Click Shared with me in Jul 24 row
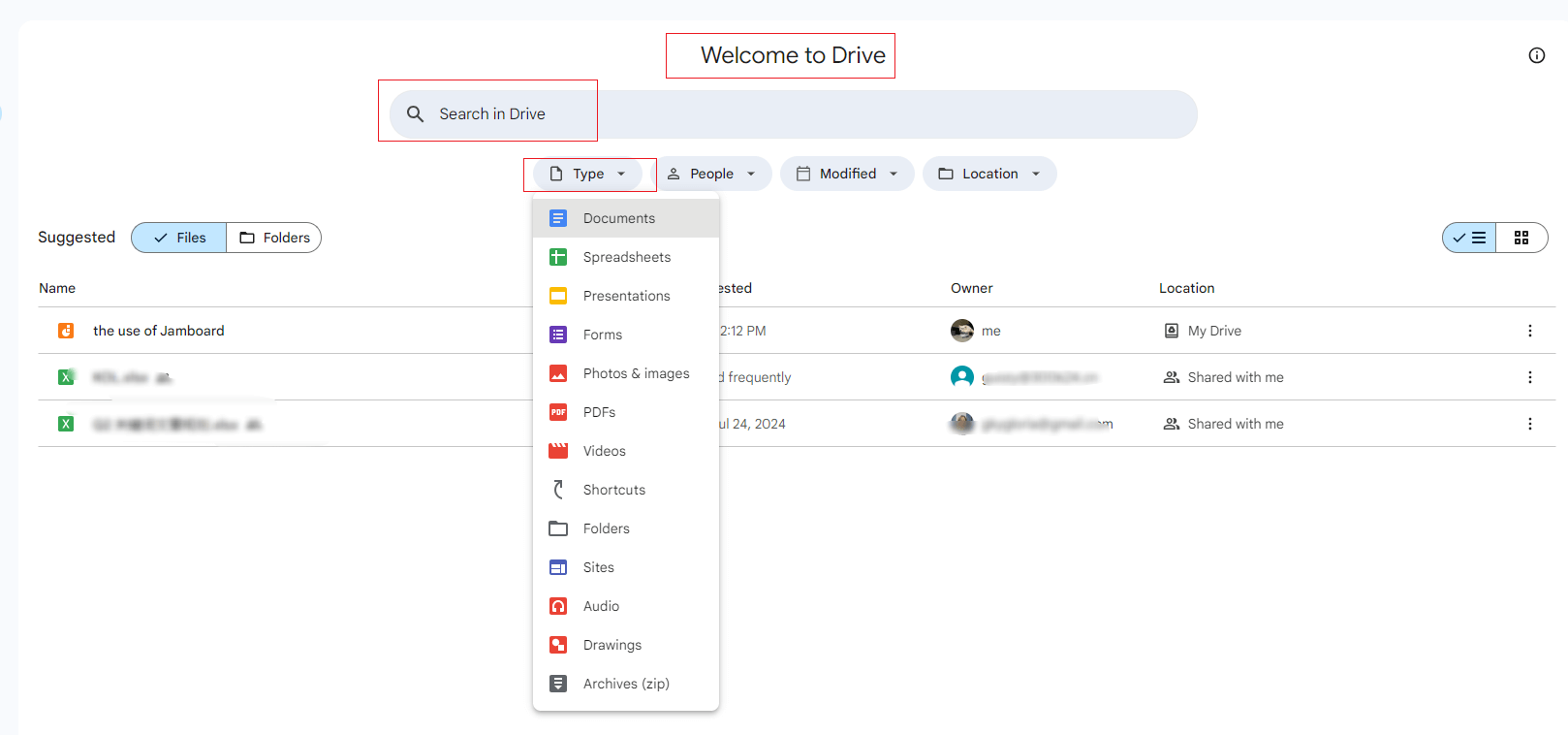 (1223, 424)
